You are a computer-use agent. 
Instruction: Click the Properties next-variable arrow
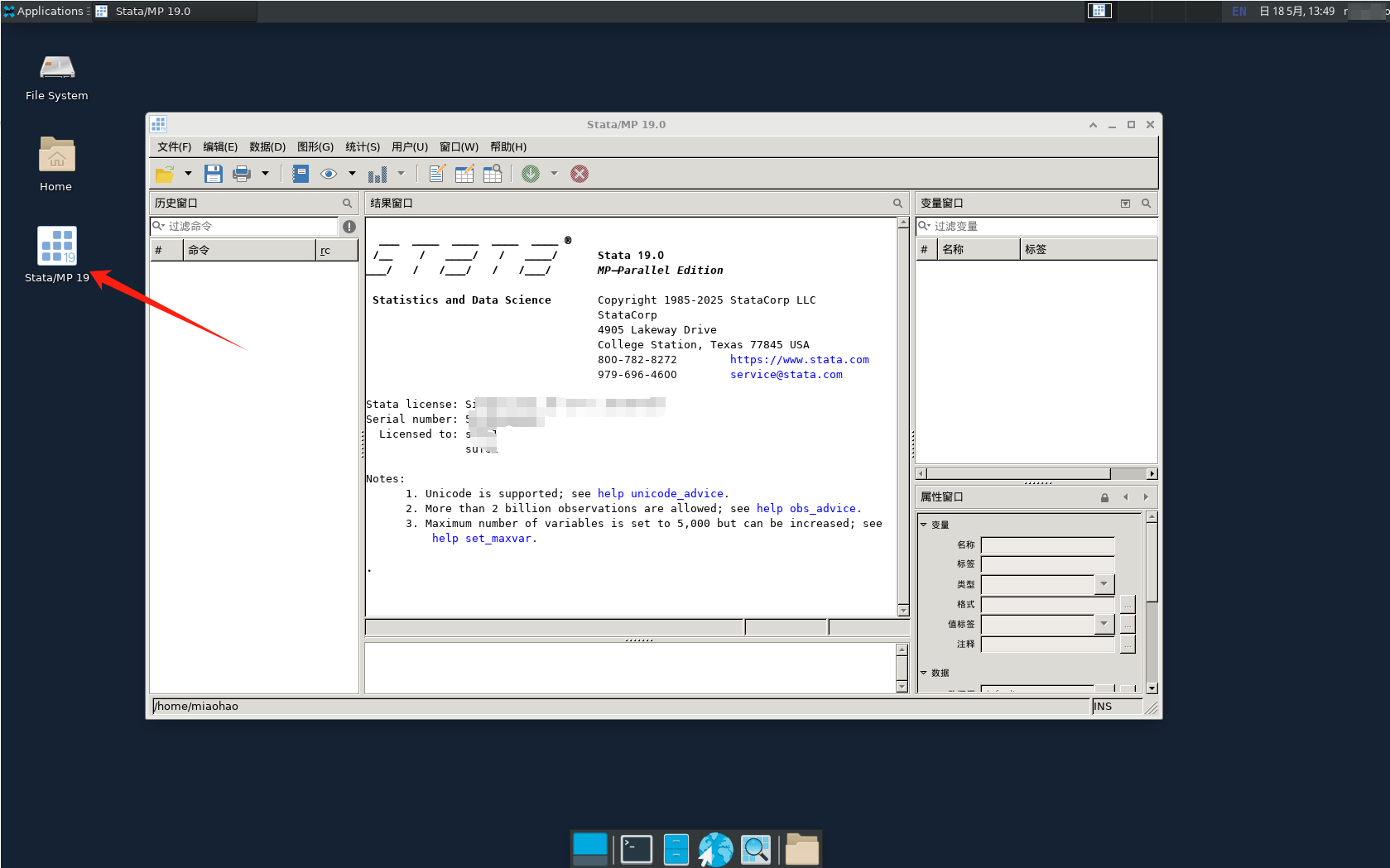click(1146, 497)
